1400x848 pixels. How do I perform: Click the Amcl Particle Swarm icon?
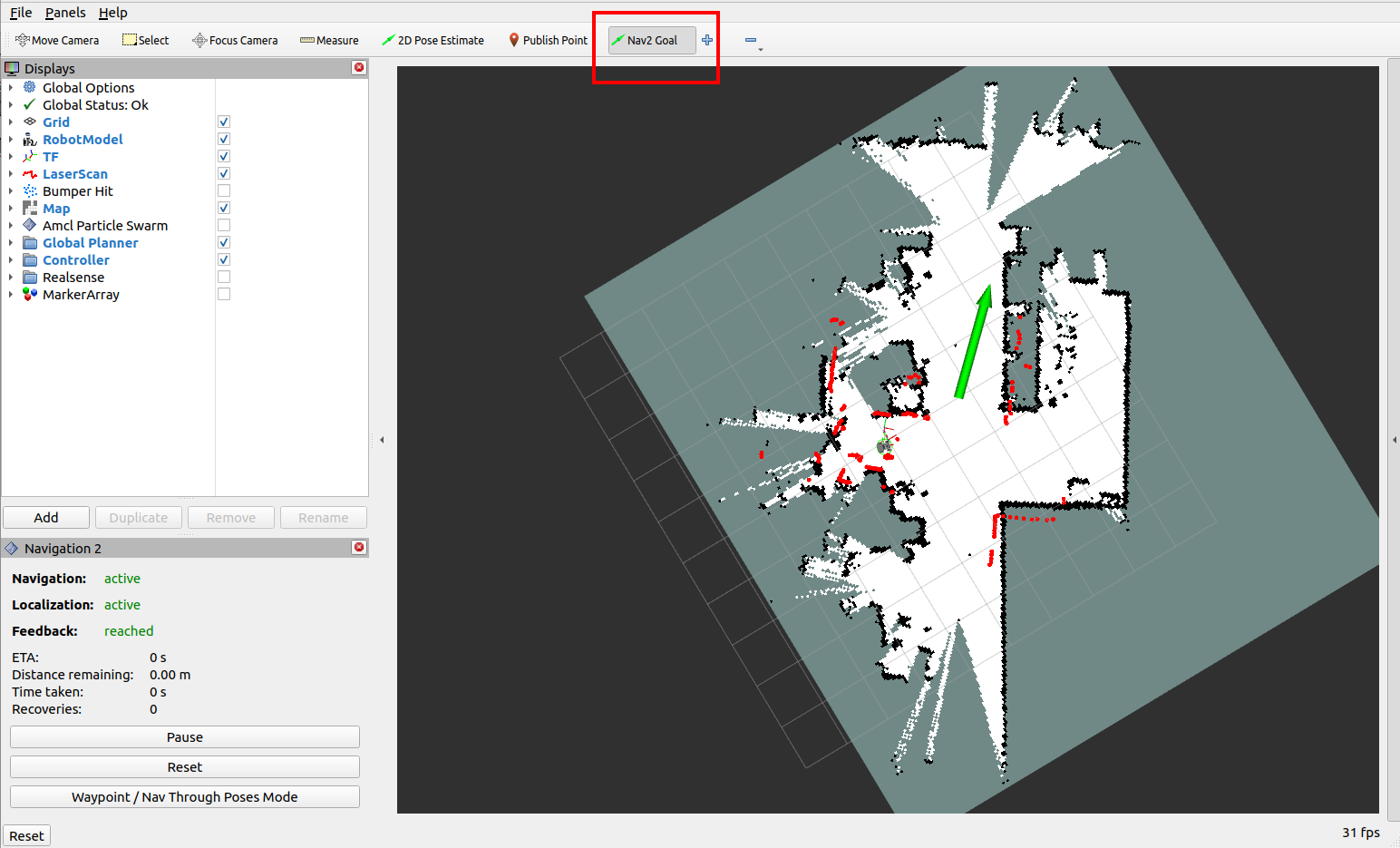[x=30, y=226]
